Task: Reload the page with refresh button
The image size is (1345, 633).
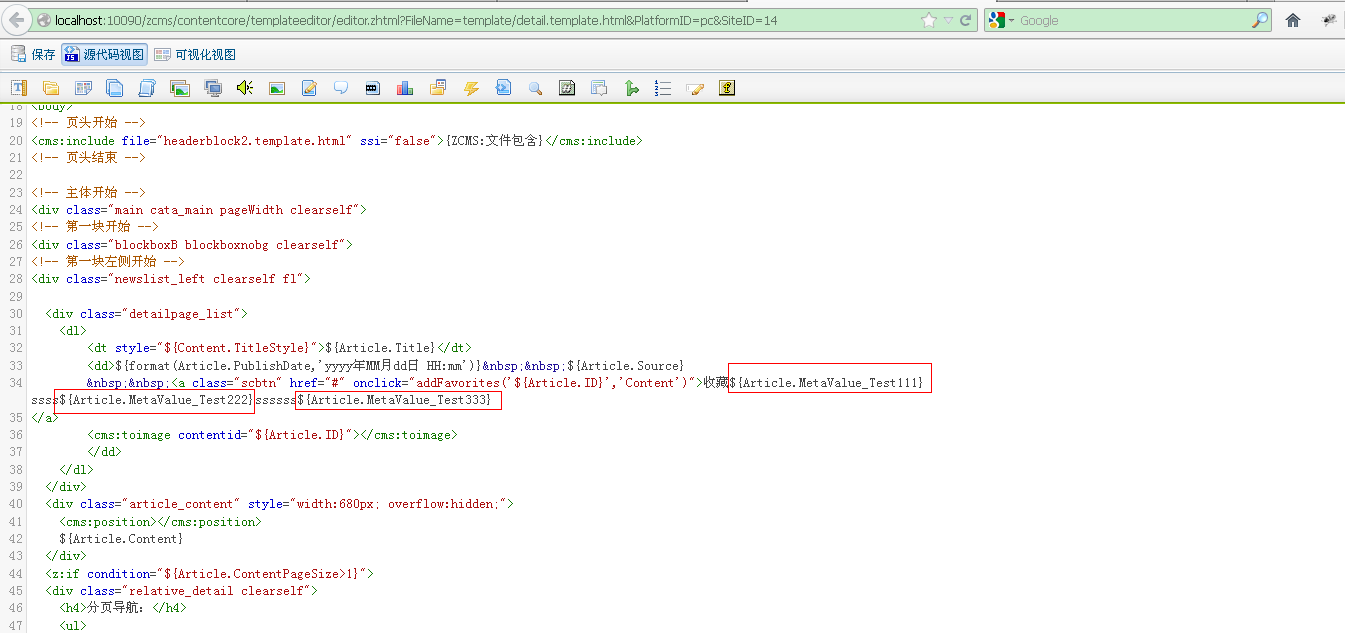Action: pyautogui.click(x=966, y=20)
